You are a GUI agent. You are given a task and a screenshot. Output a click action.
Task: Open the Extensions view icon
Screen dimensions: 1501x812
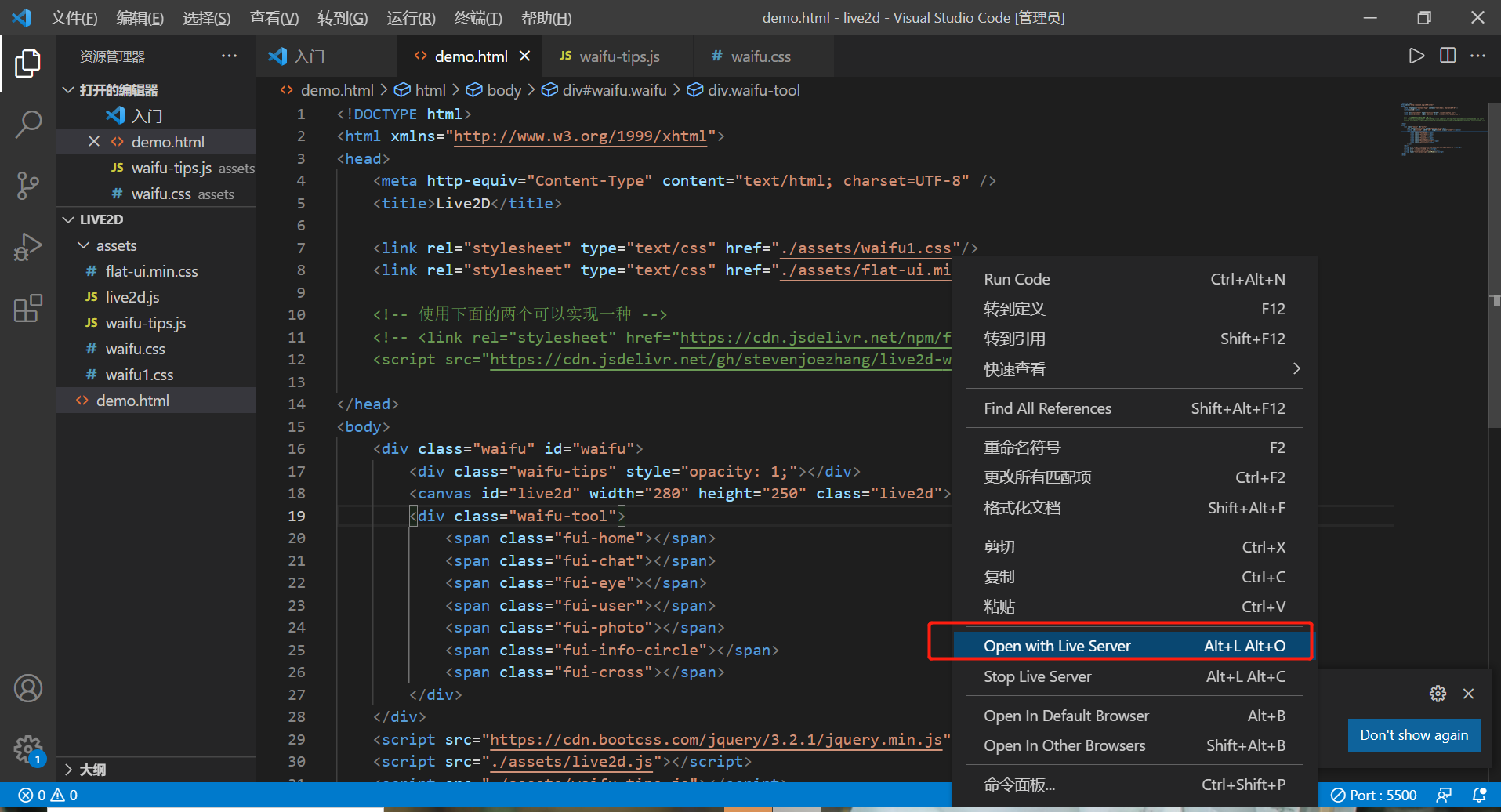pos(28,309)
